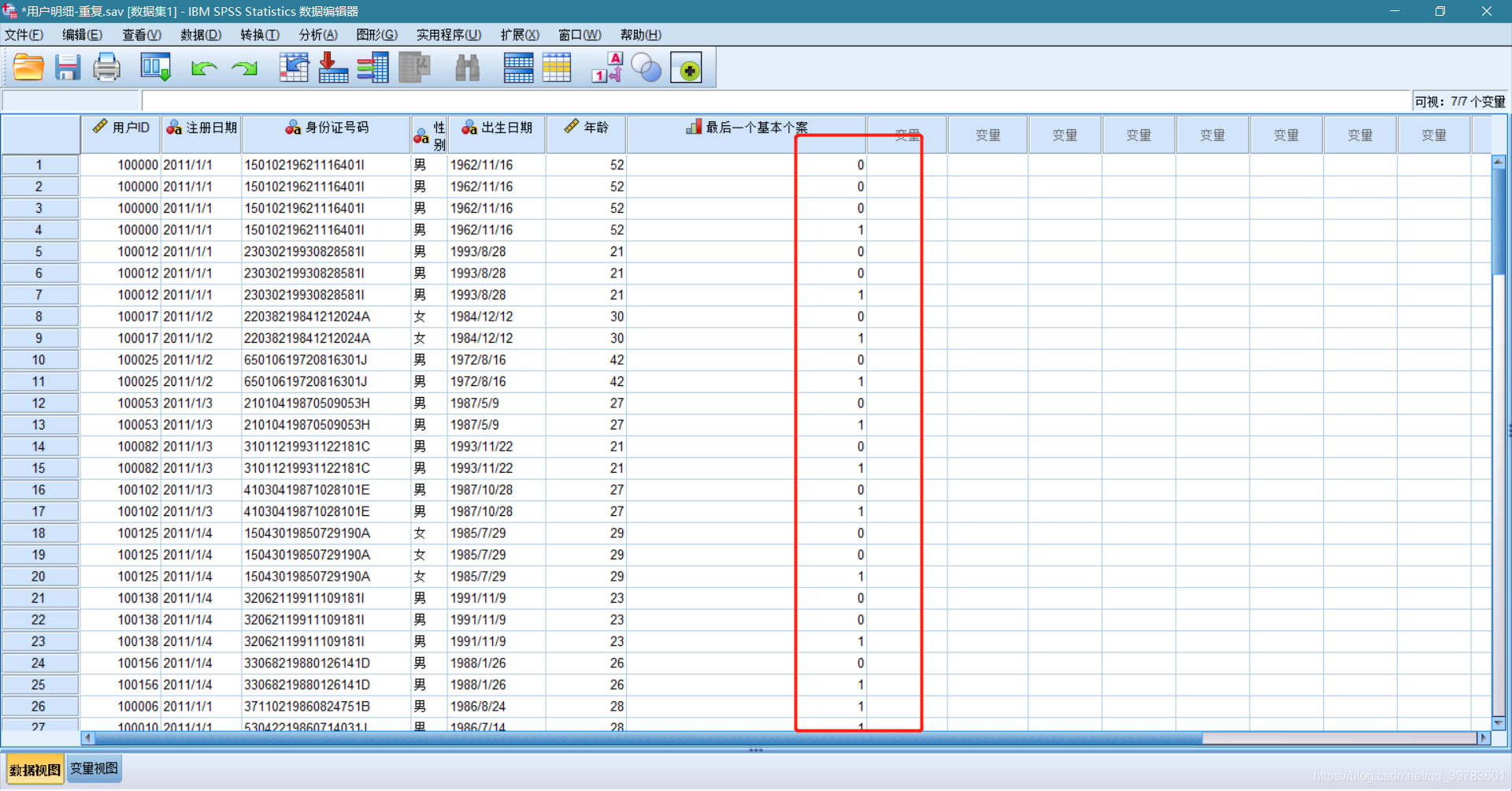Open the 分析(A) menu
Viewport: 1512px width, 791px height.
pyautogui.click(x=318, y=35)
